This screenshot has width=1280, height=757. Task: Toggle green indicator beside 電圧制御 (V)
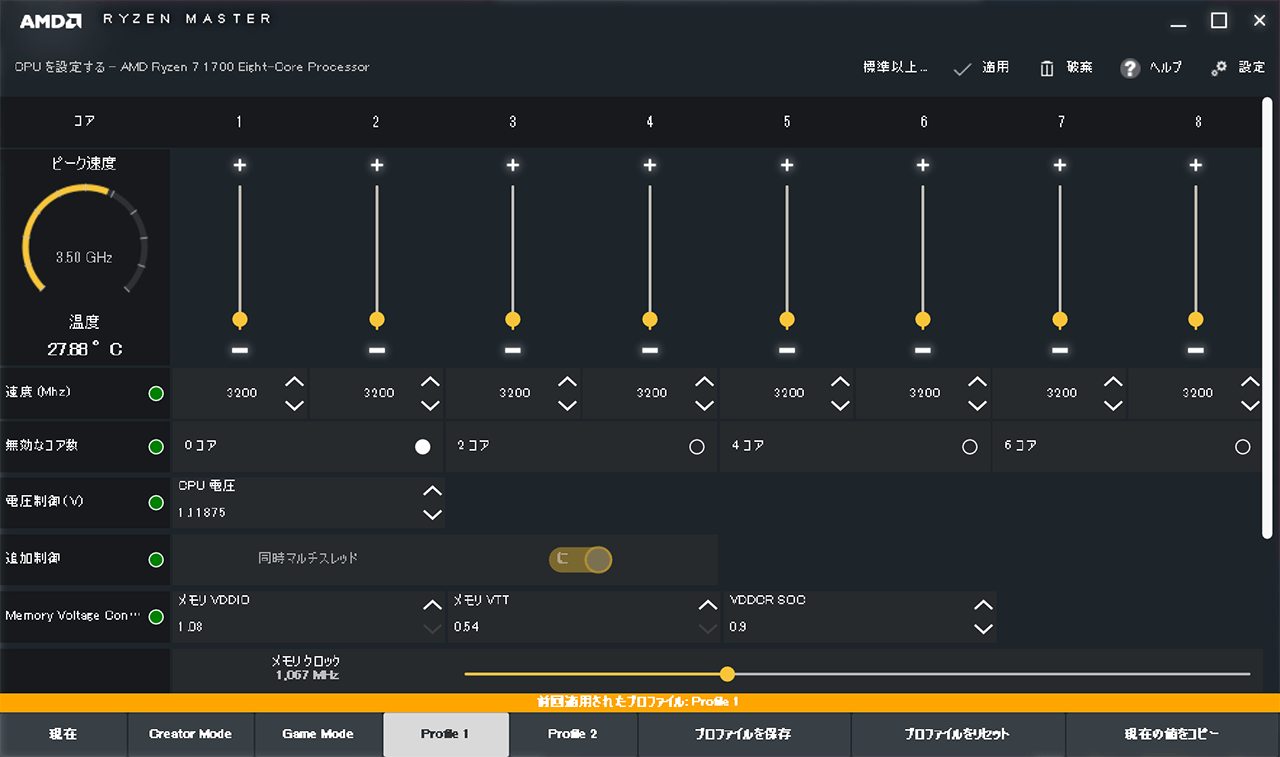pyautogui.click(x=156, y=502)
